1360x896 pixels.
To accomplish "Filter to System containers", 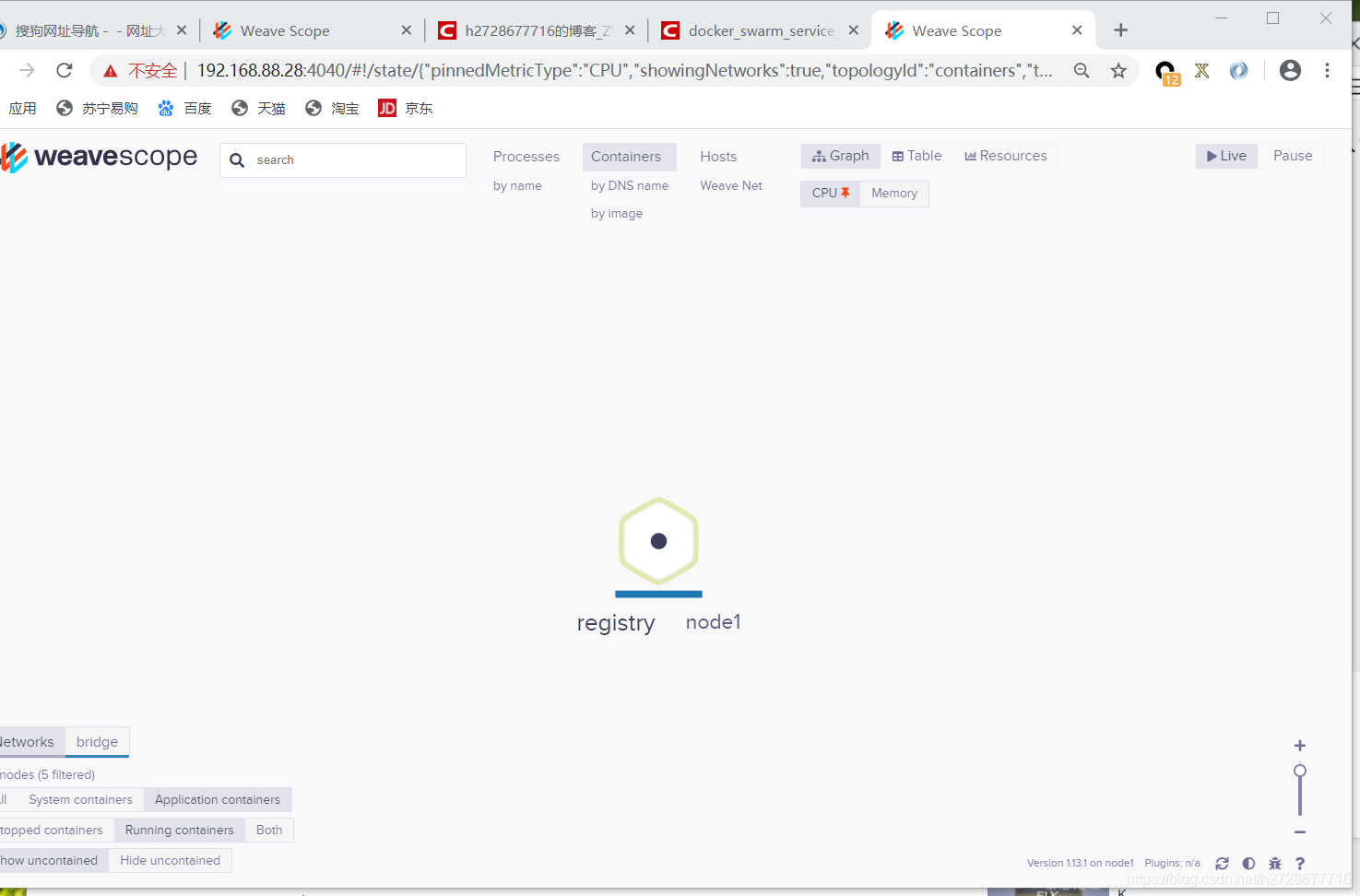I will point(80,800).
